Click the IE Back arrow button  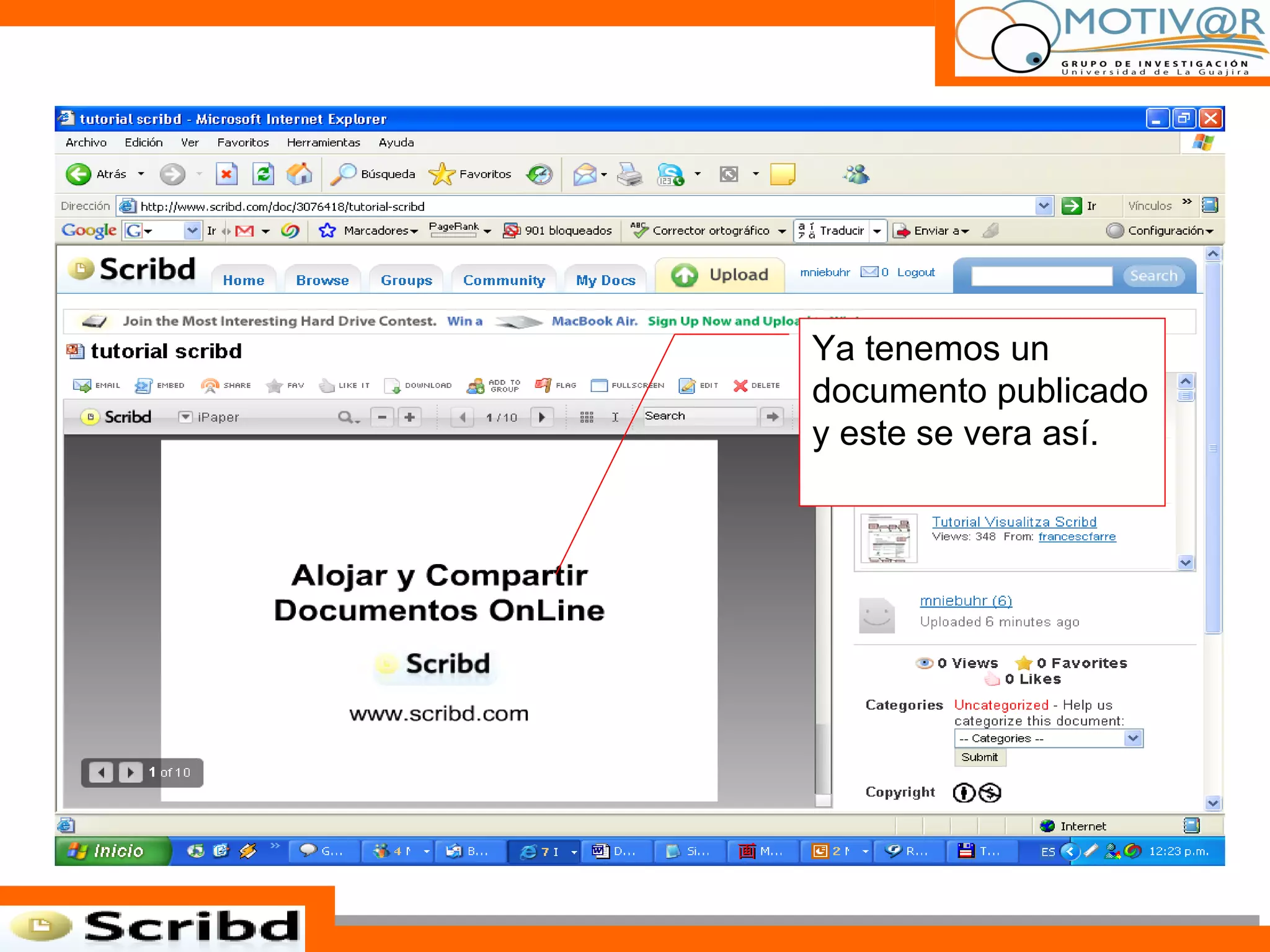point(79,174)
